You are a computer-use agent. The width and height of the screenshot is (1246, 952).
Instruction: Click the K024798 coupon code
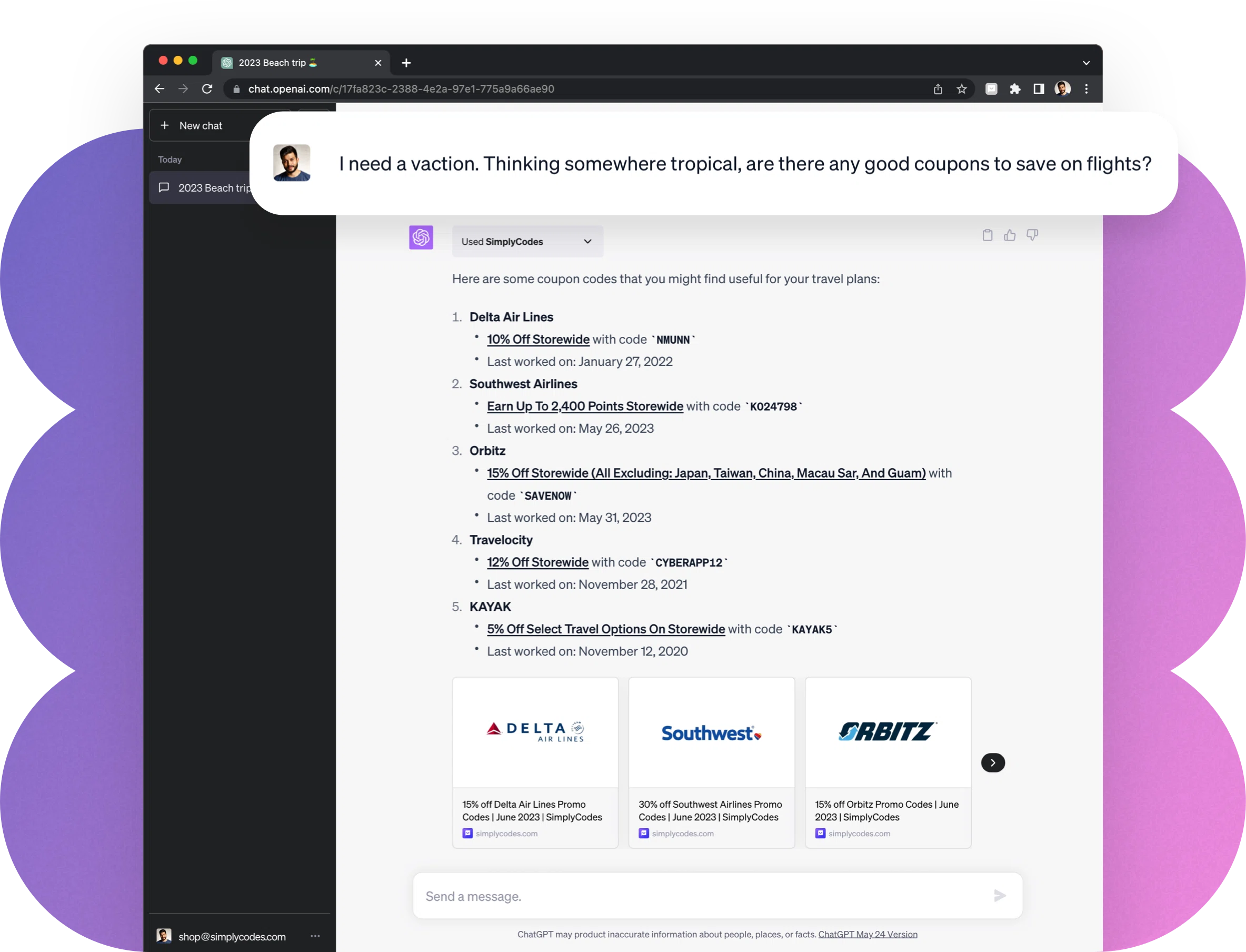773,407
